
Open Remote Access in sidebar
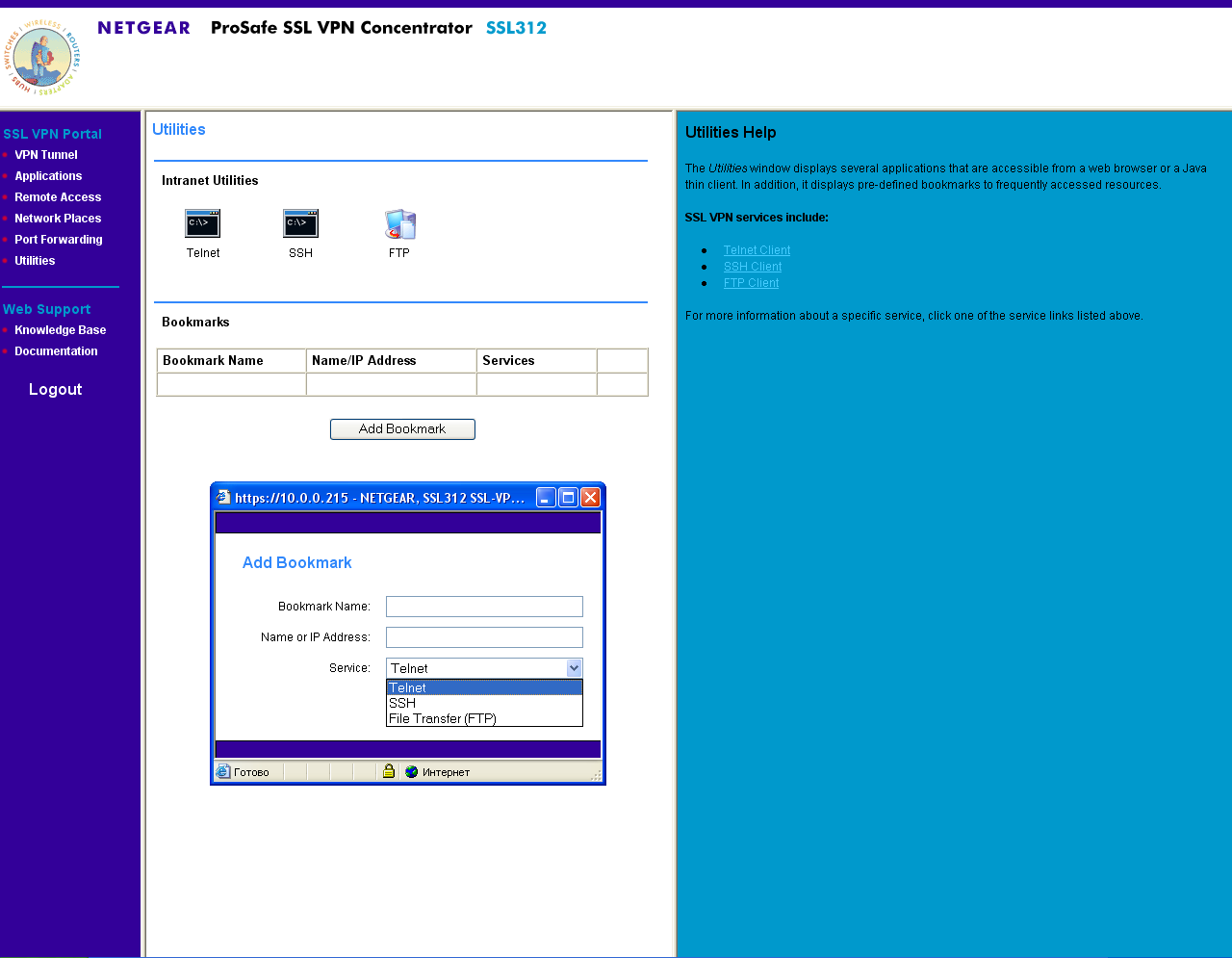pyautogui.click(x=58, y=197)
